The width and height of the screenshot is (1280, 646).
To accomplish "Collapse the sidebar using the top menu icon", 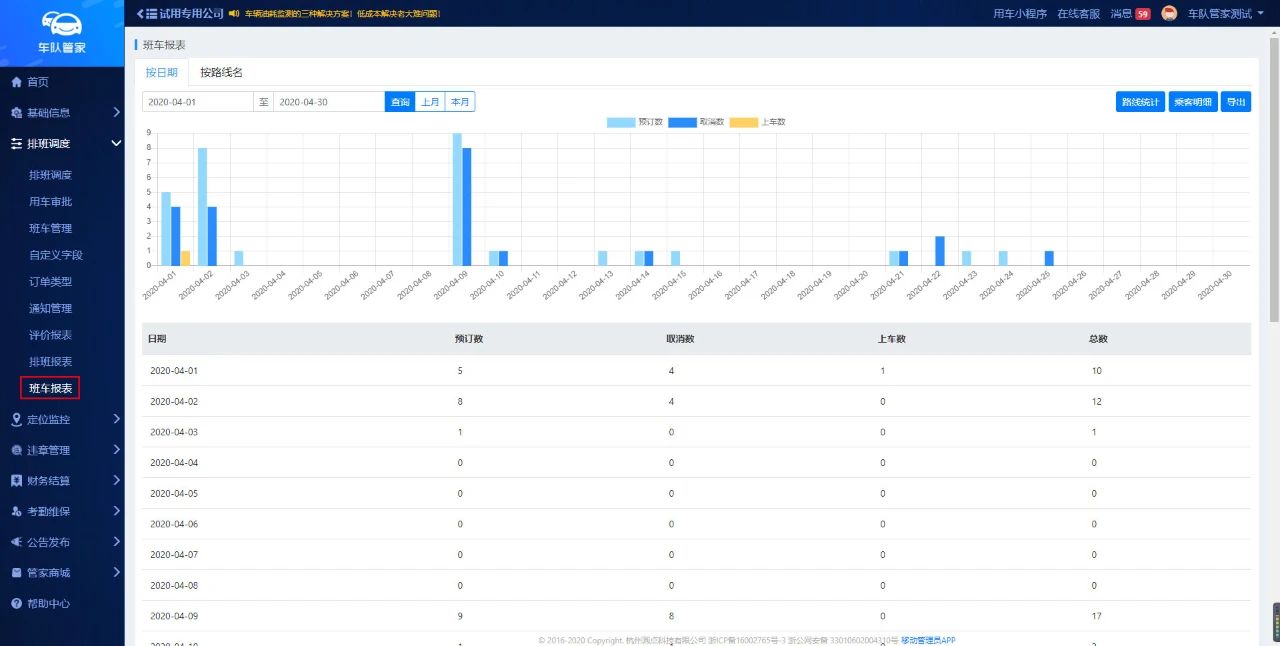I will 146,14.
